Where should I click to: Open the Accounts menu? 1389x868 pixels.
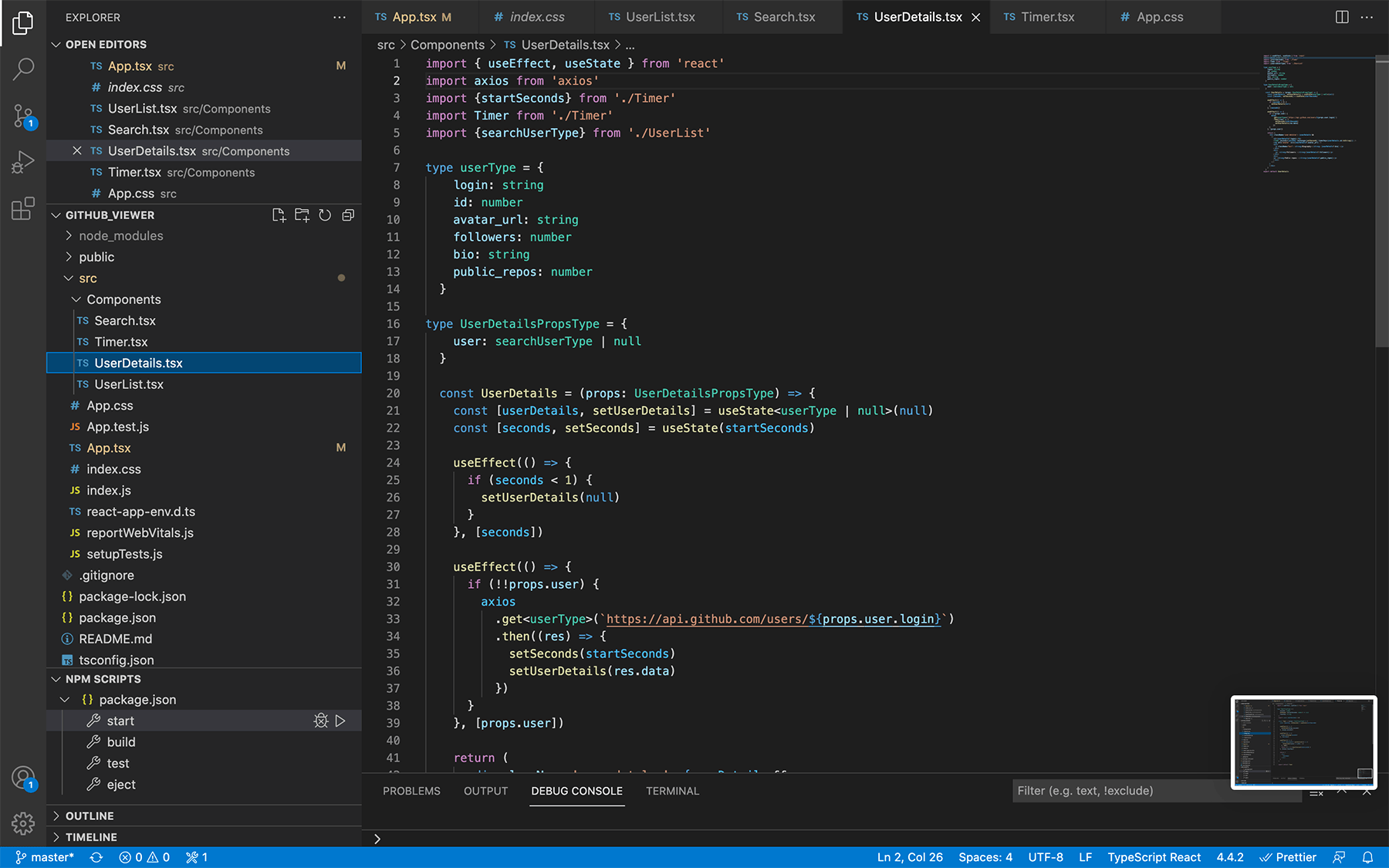23,778
